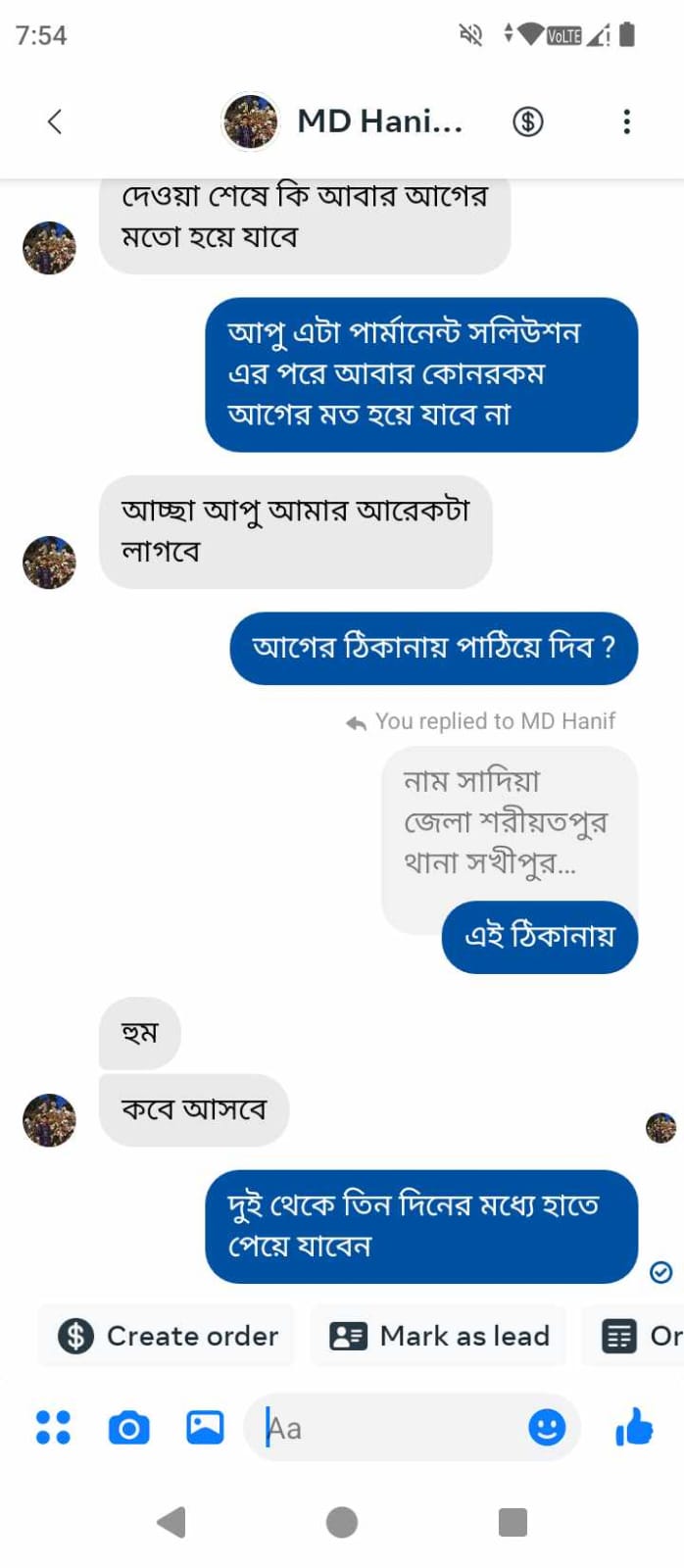
Task: Tap the back arrow in header
Action: (55, 122)
